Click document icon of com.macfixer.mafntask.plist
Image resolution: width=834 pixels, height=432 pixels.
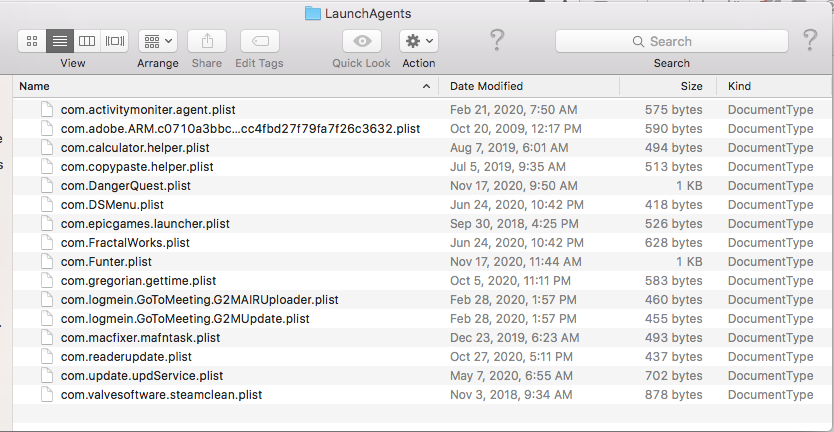47,338
